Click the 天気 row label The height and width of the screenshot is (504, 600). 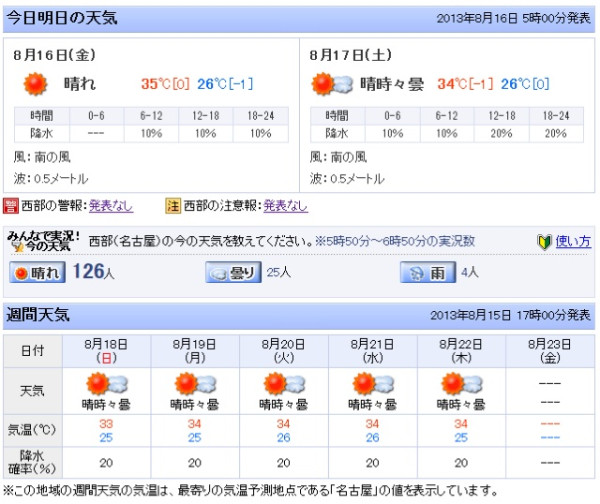pos(33,391)
